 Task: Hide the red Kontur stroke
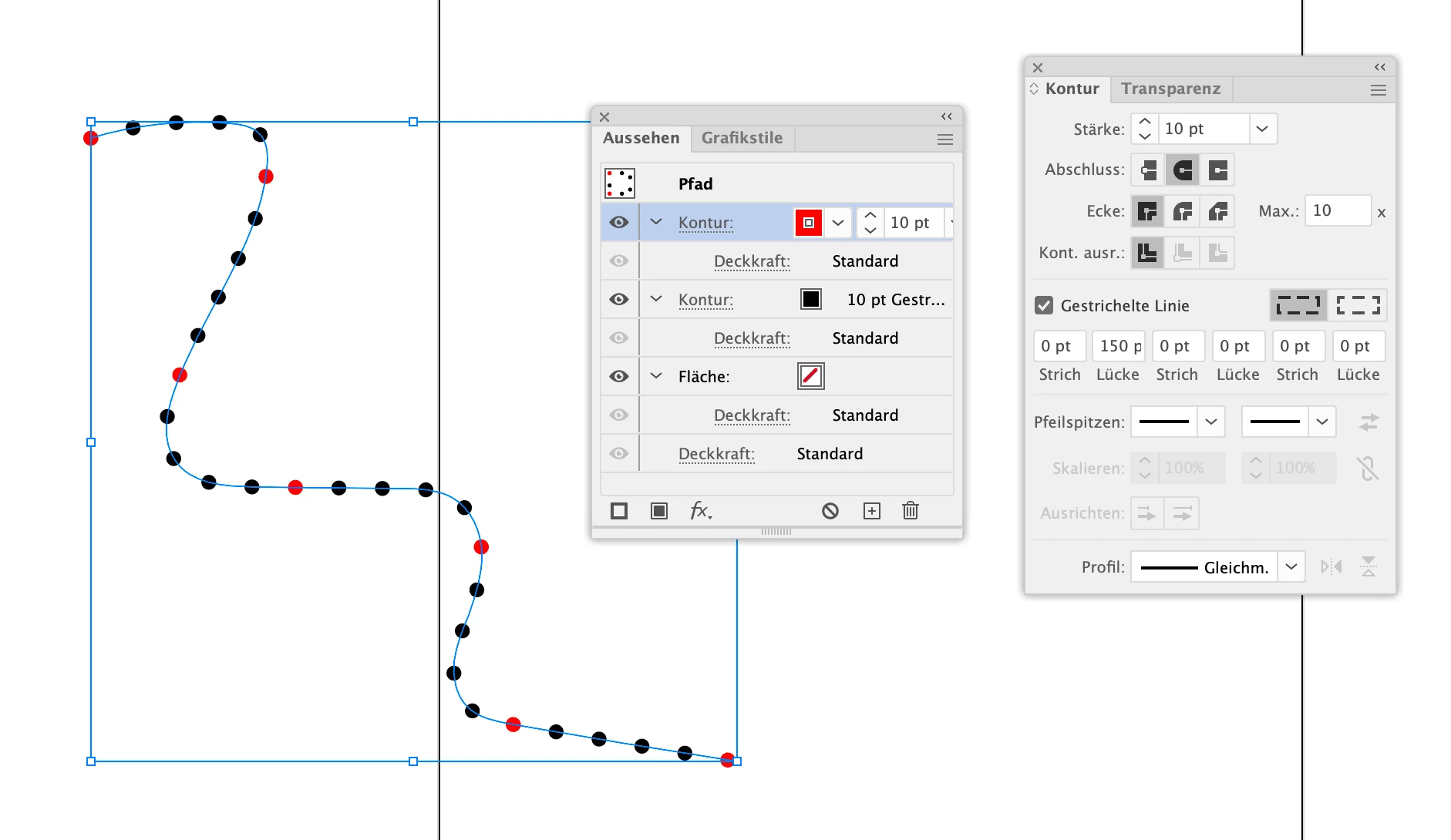(619, 222)
